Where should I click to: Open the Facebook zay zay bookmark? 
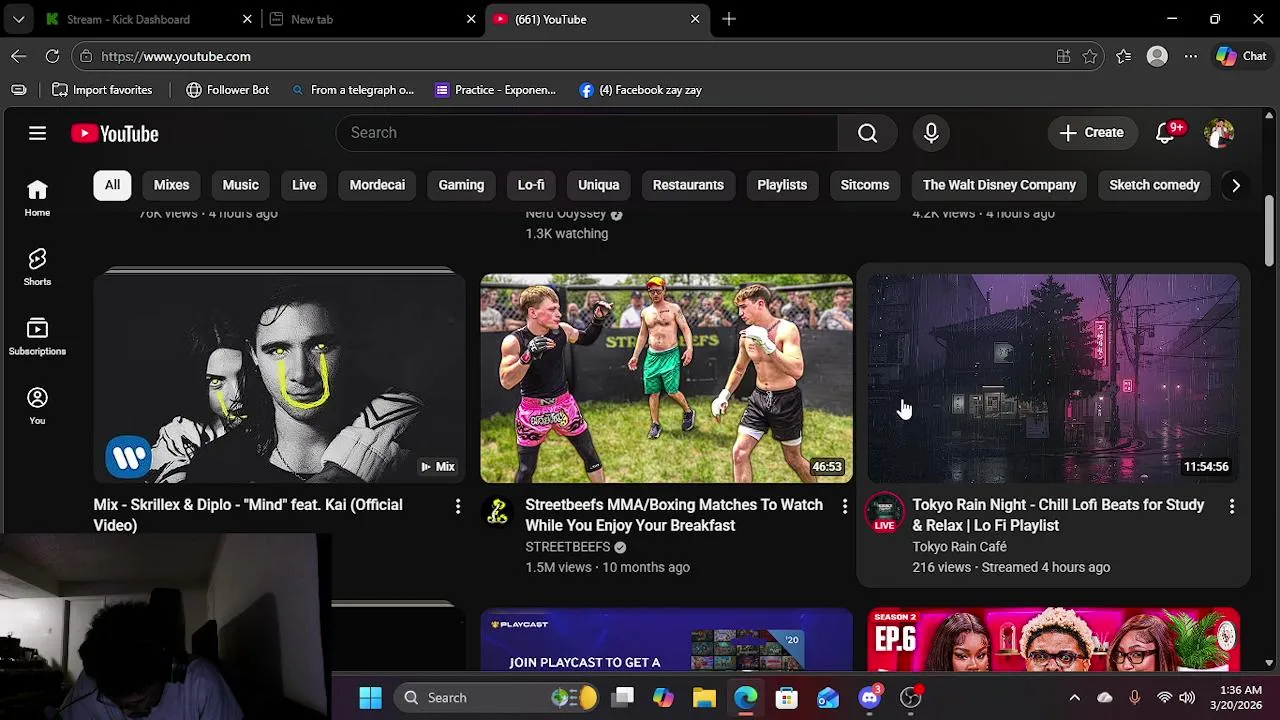click(641, 90)
